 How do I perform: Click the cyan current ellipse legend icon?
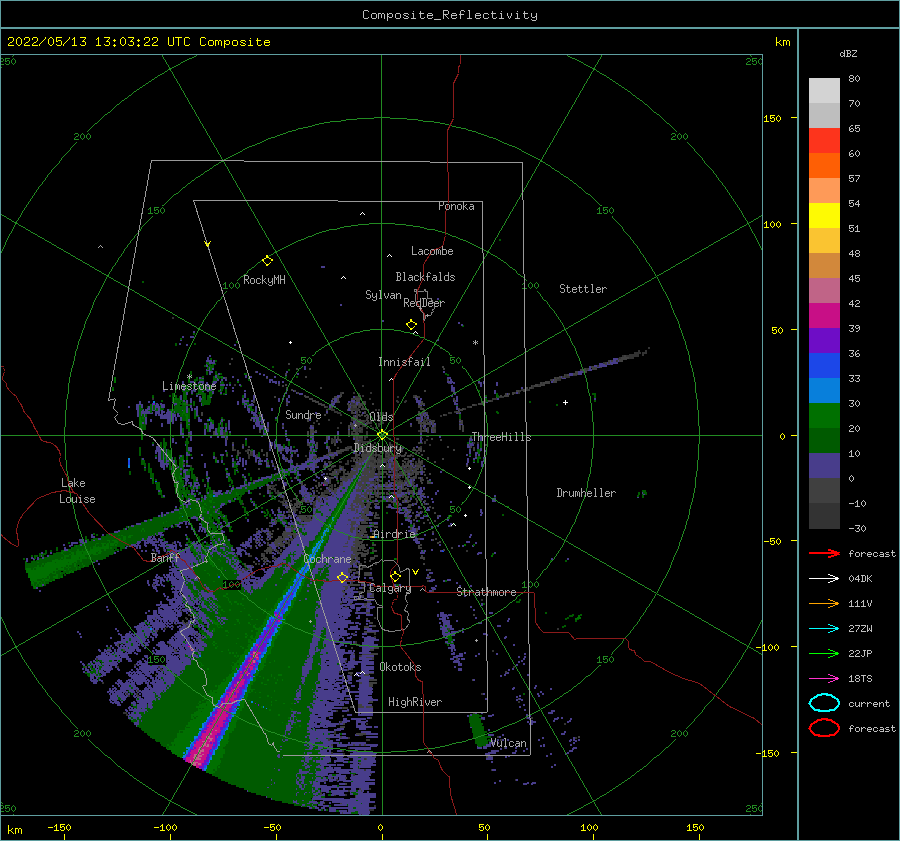(x=824, y=703)
